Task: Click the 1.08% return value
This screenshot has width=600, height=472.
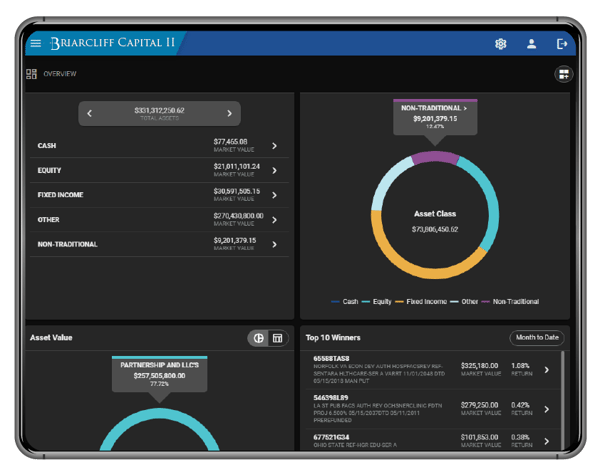Action: coord(520,366)
